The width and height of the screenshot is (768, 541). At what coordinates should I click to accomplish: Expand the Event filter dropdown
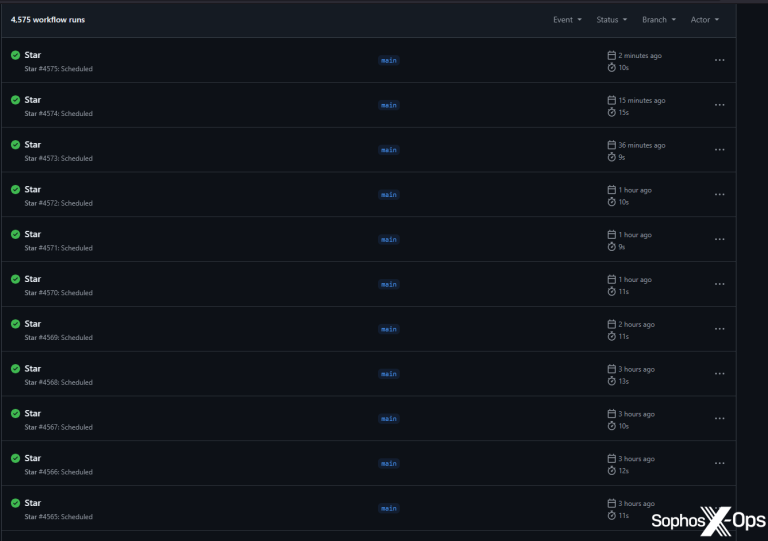(x=567, y=19)
